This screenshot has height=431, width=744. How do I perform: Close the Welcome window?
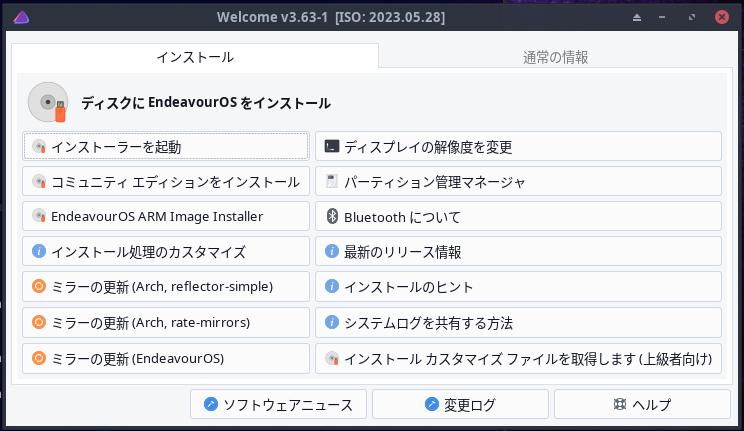(x=722, y=18)
